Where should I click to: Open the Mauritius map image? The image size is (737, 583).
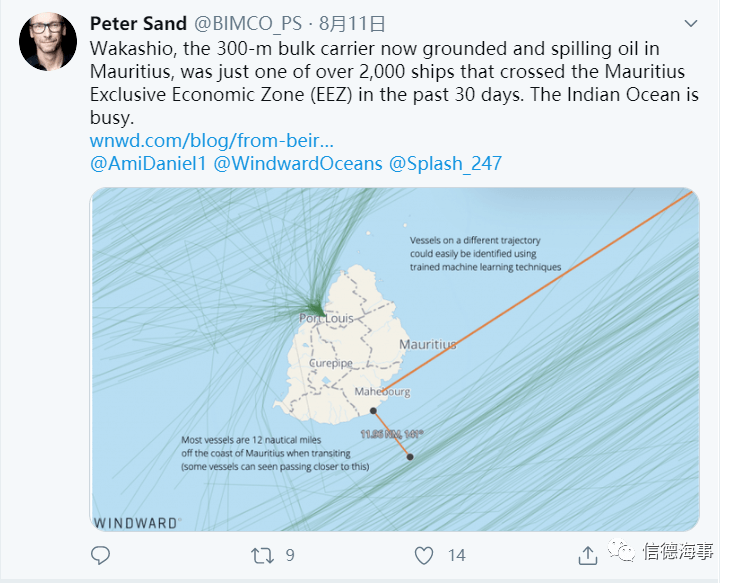pos(394,359)
